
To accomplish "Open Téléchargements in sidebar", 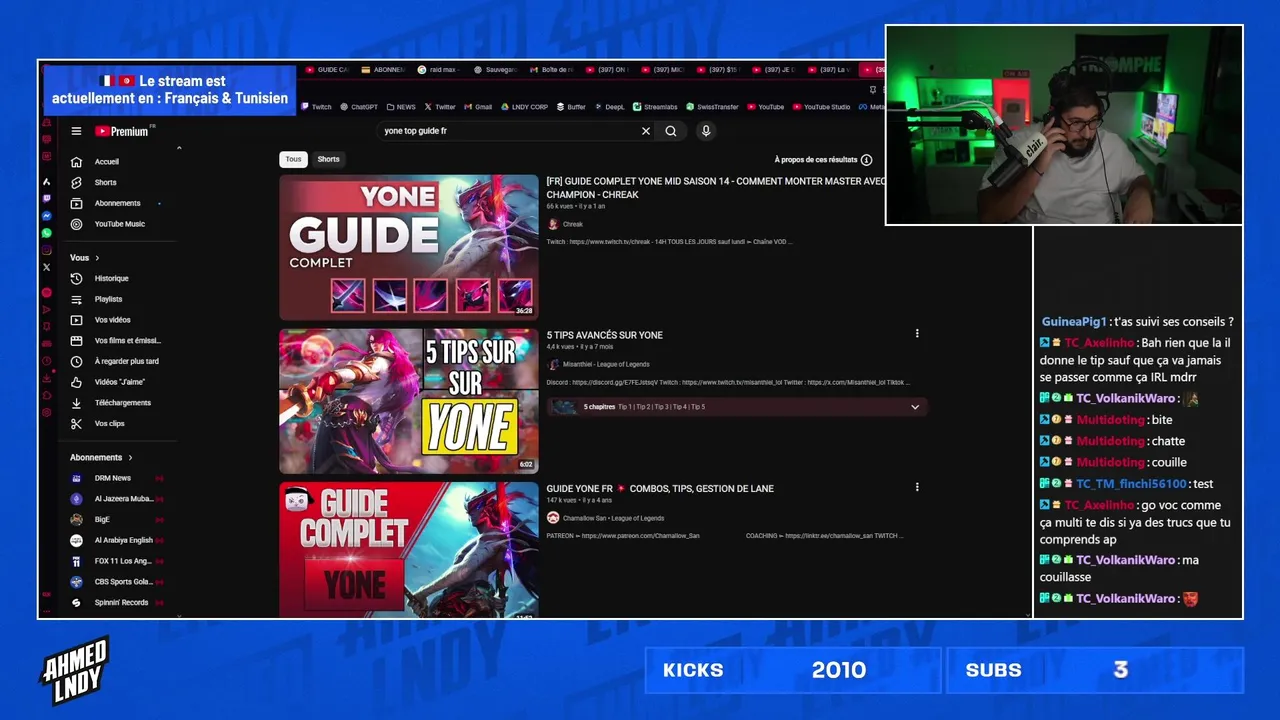I will 112,403.
